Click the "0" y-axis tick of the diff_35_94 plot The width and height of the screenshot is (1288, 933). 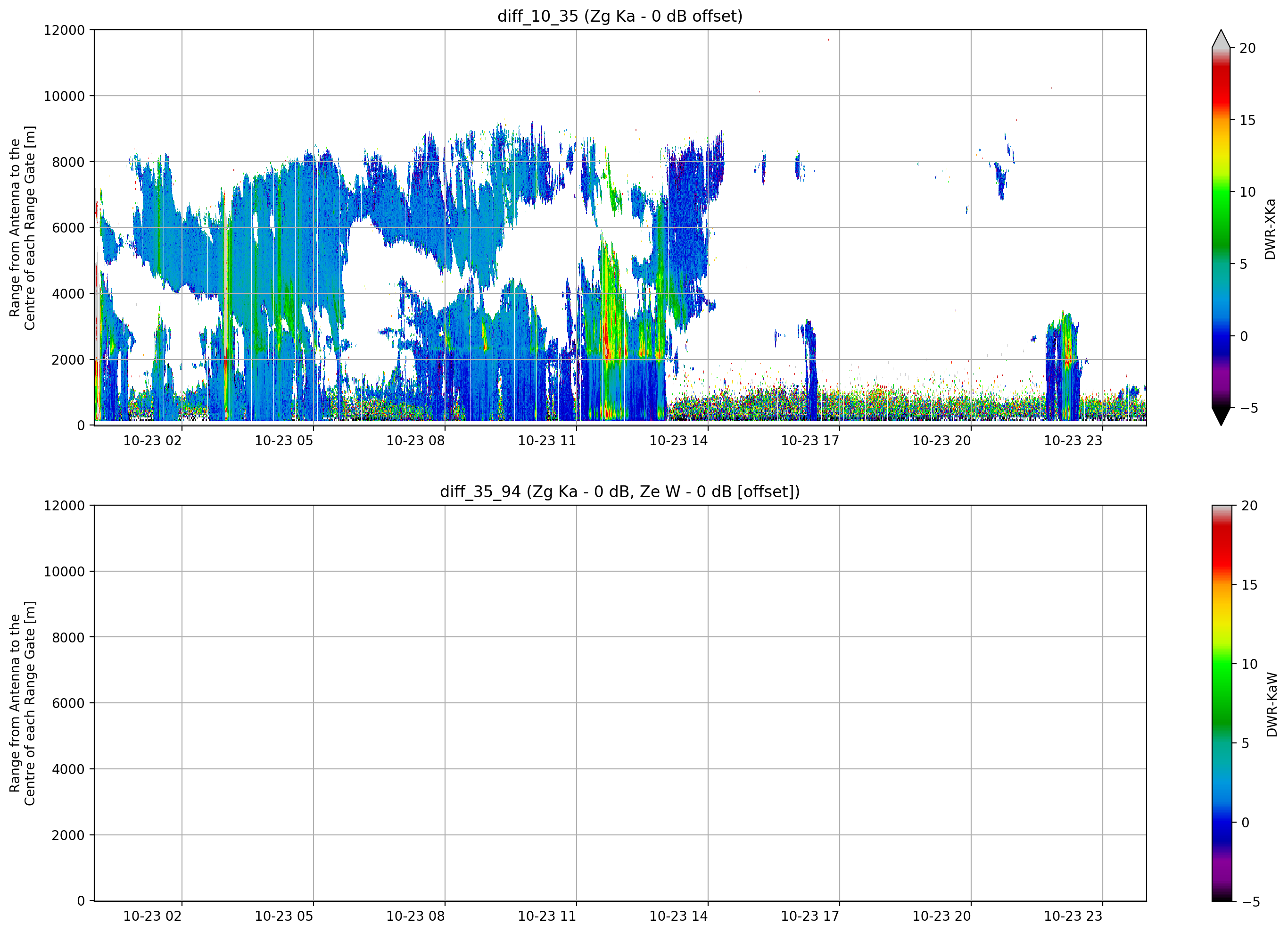(81, 901)
